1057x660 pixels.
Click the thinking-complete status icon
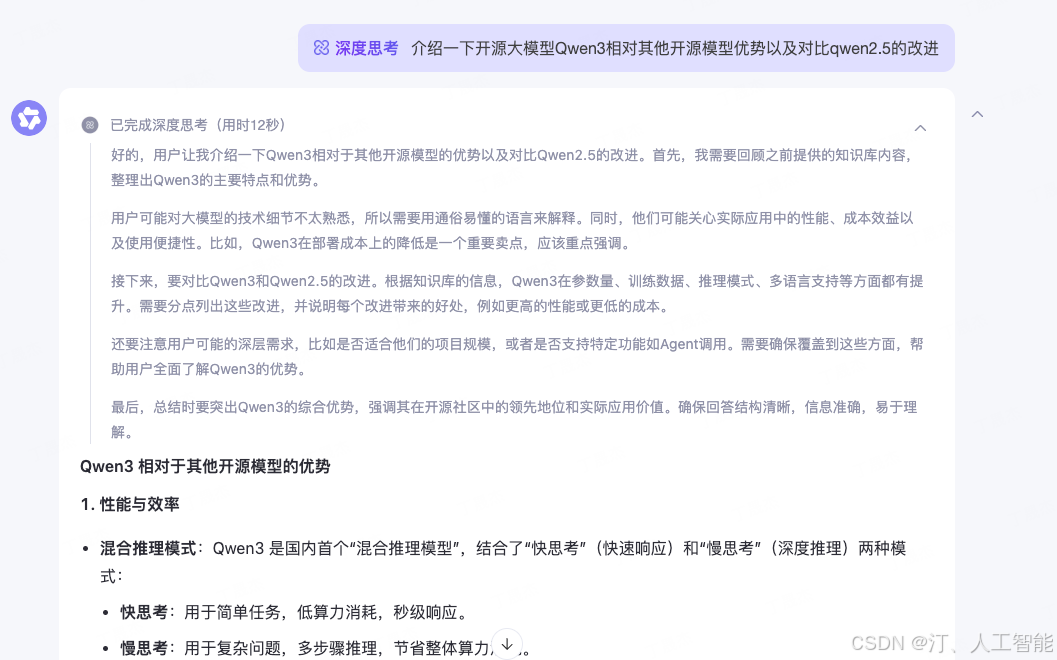pyautogui.click(x=90, y=125)
